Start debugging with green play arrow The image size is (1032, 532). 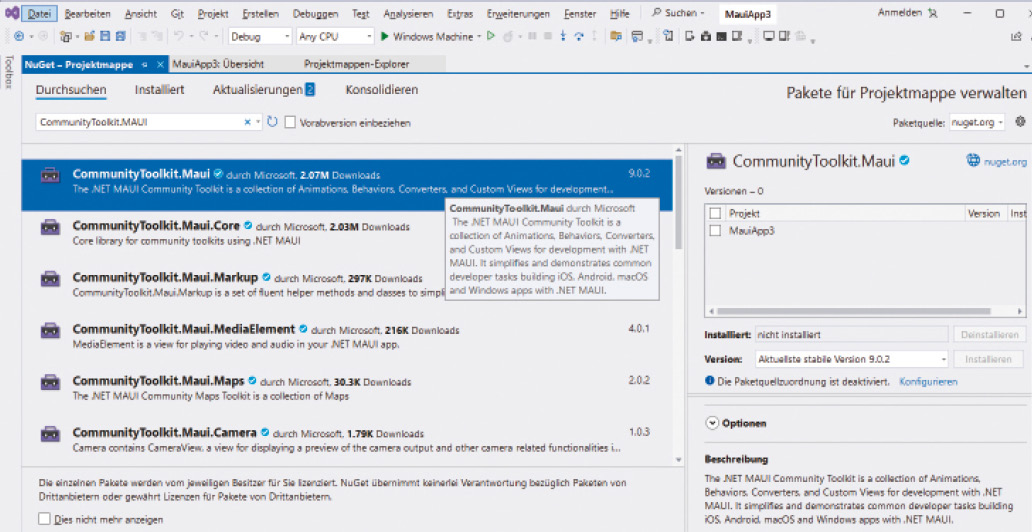tap(385, 37)
